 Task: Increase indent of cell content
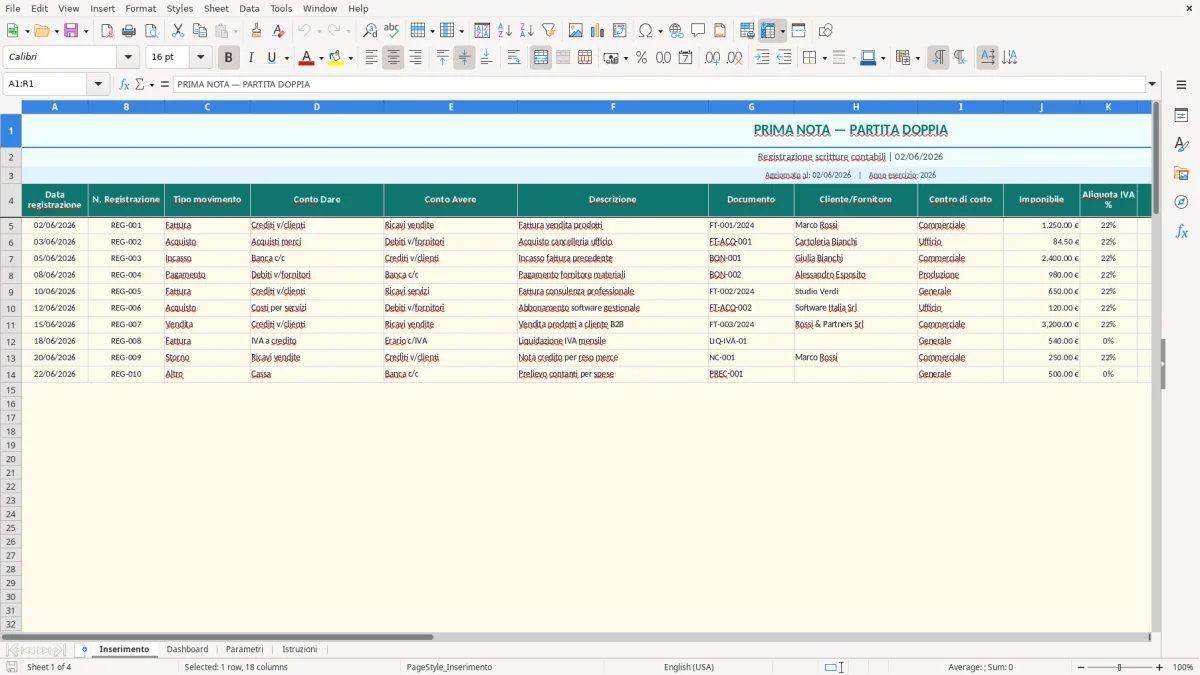pyautogui.click(x=762, y=58)
